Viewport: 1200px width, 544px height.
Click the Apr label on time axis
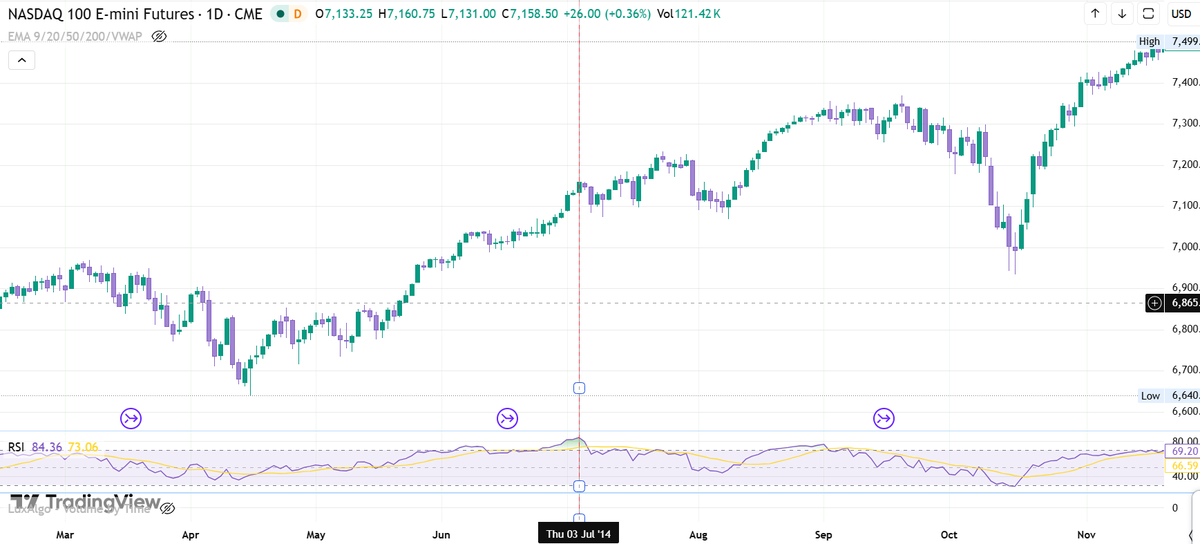point(192,535)
